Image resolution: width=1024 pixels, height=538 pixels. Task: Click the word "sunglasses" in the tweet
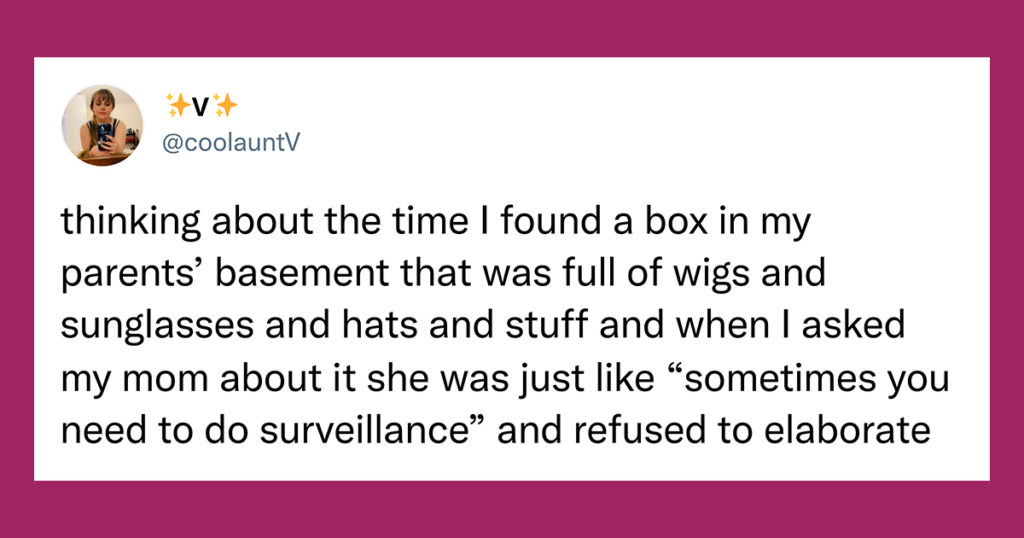coord(157,326)
